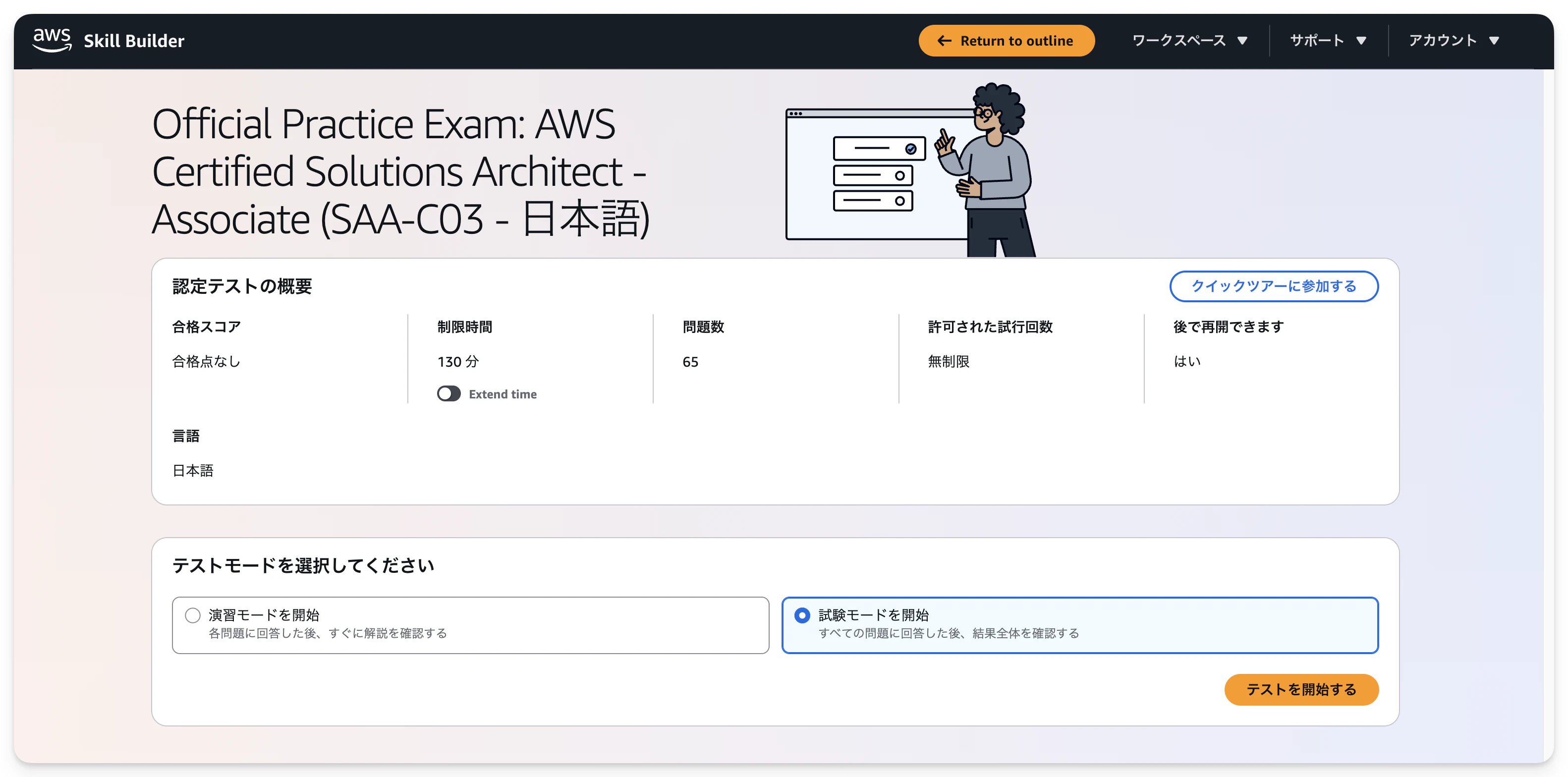Click the 問題数 label
The height and width of the screenshot is (777, 1568).
(x=703, y=327)
